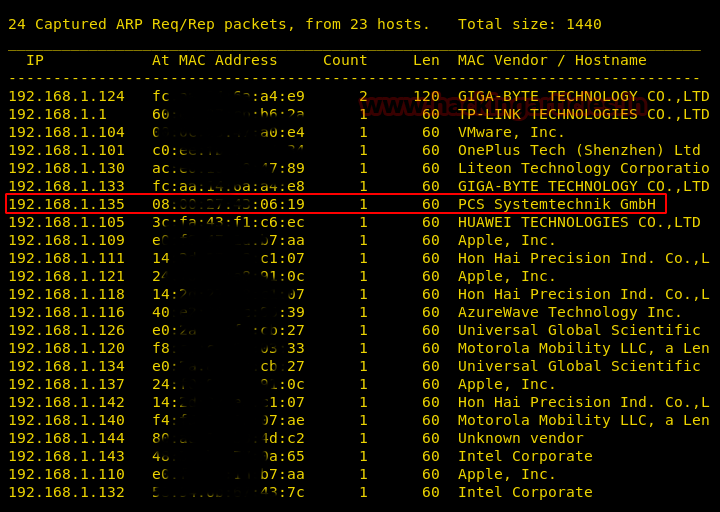Image resolution: width=720 pixels, height=512 pixels.
Task: Click the IP address 192.168.1.109
Action: coord(67,240)
